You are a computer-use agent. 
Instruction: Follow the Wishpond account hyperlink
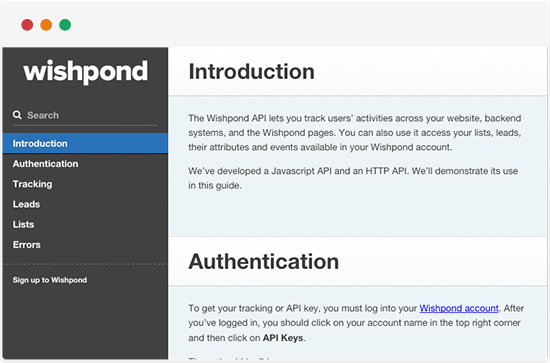pos(459,308)
